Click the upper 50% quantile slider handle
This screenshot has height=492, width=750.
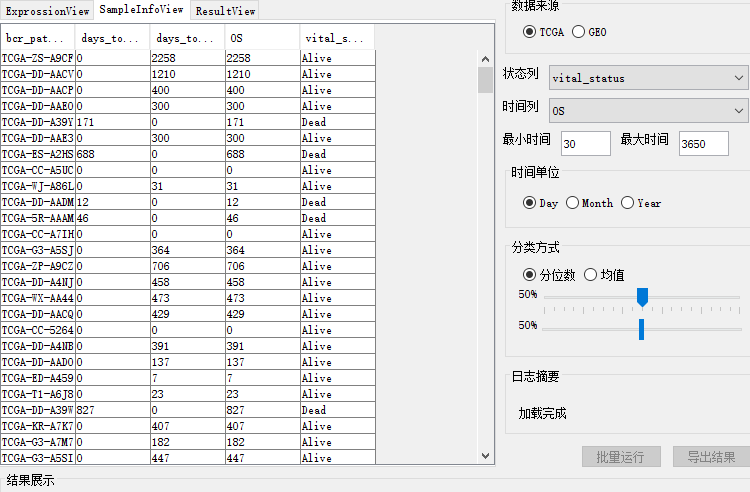tap(643, 297)
